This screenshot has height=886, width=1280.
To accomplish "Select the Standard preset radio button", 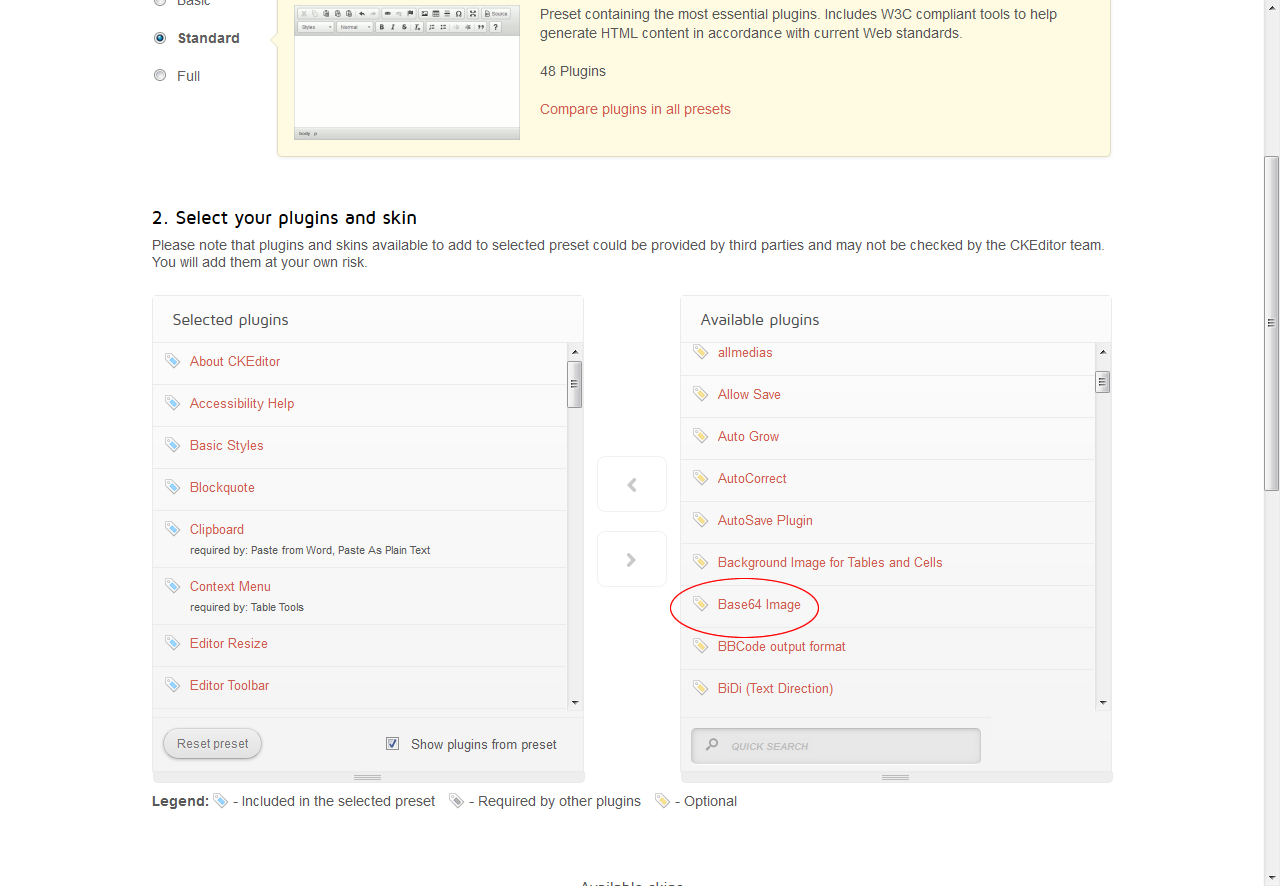I will click(x=160, y=38).
